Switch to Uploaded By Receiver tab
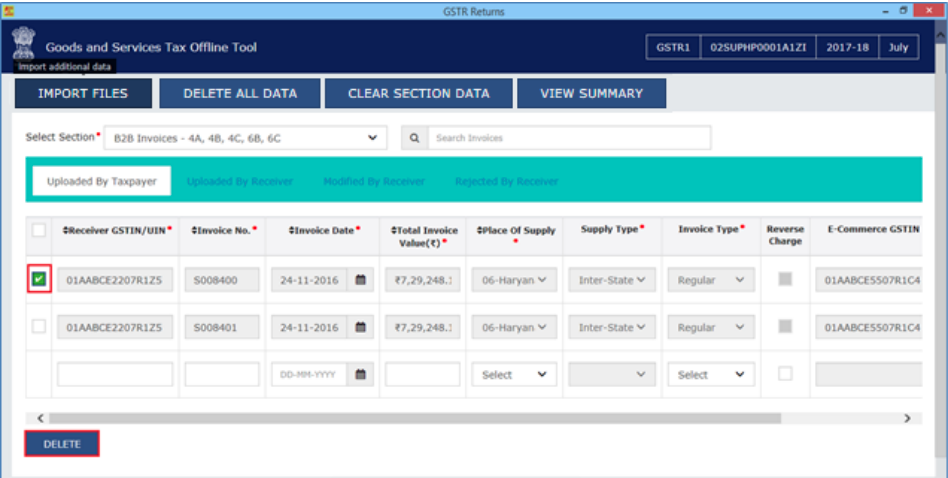Screen dimensions: 948x478 tap(239, 181)
